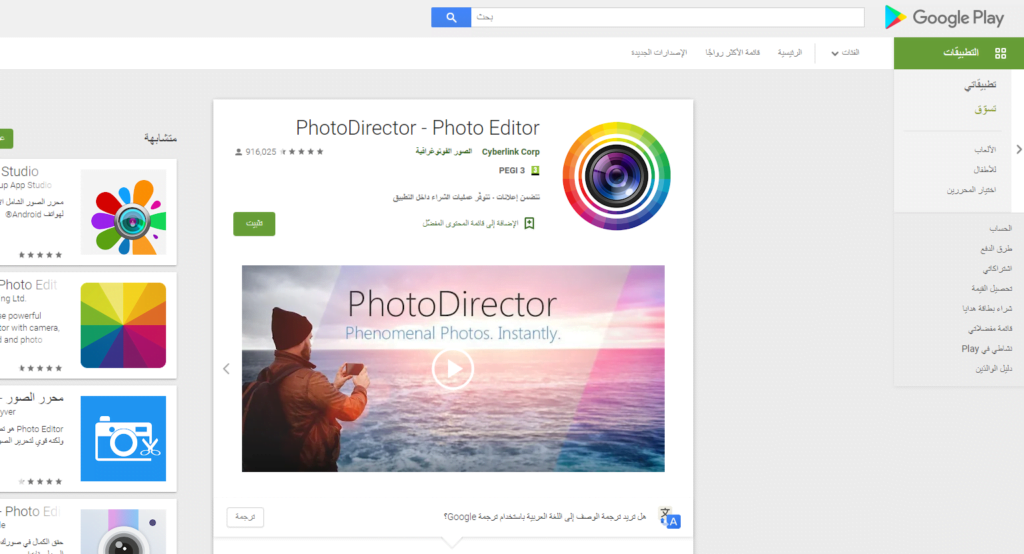Open the rainbow color wheel app icon

tap(123, 325)
